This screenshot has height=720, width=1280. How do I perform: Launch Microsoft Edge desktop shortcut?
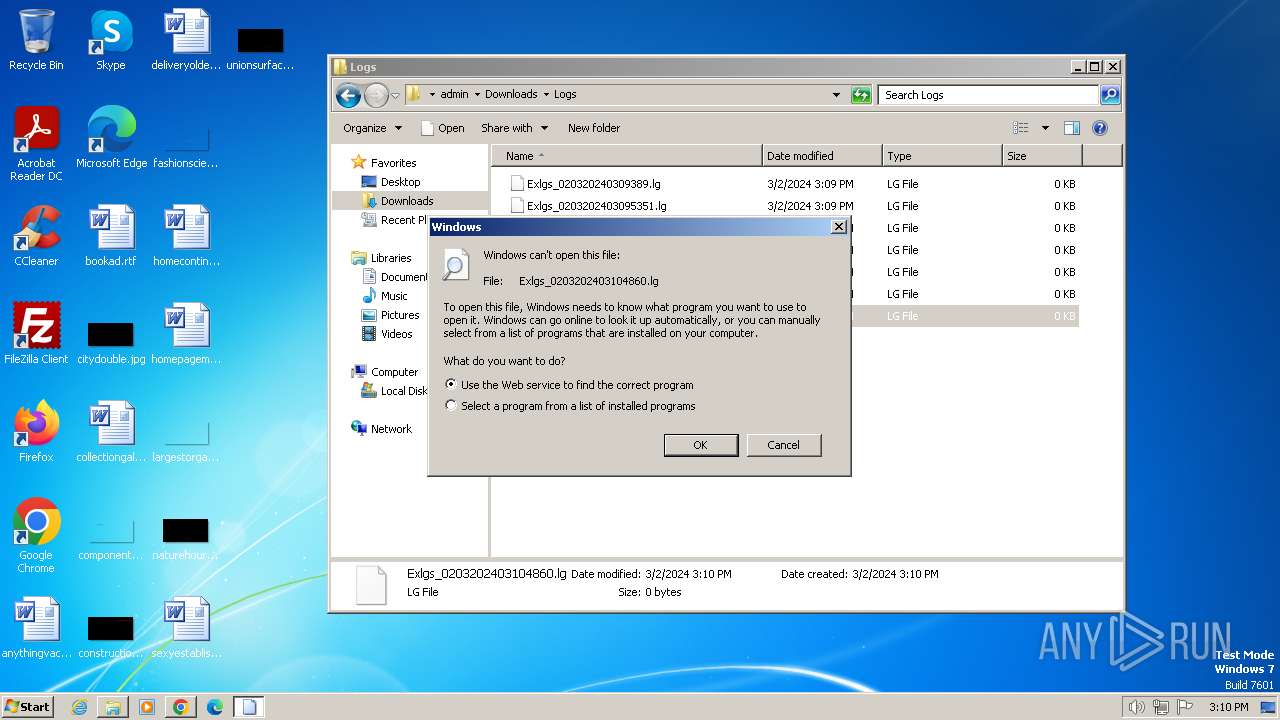[111, 138]
